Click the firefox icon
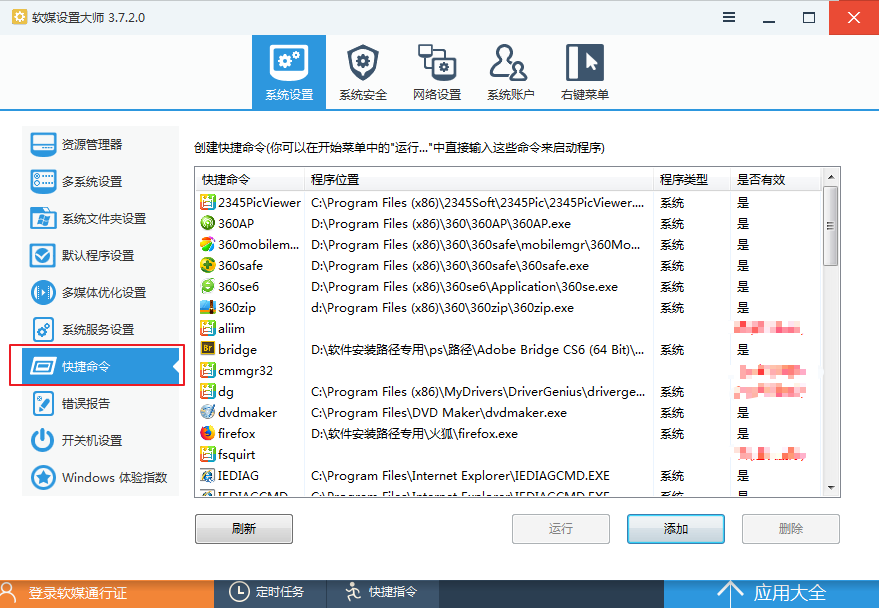The image size is (879, 608). point(208,433)
